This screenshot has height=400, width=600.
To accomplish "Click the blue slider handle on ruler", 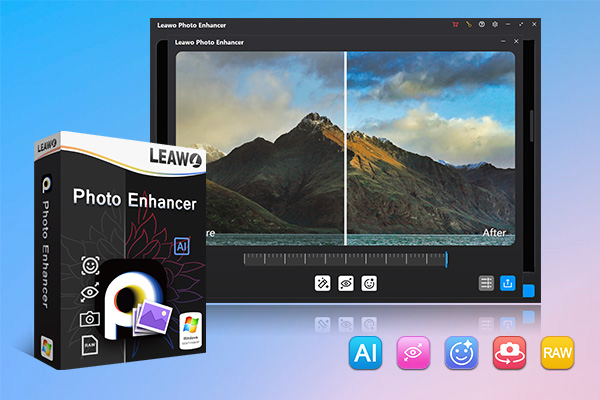I will point(446,259).
